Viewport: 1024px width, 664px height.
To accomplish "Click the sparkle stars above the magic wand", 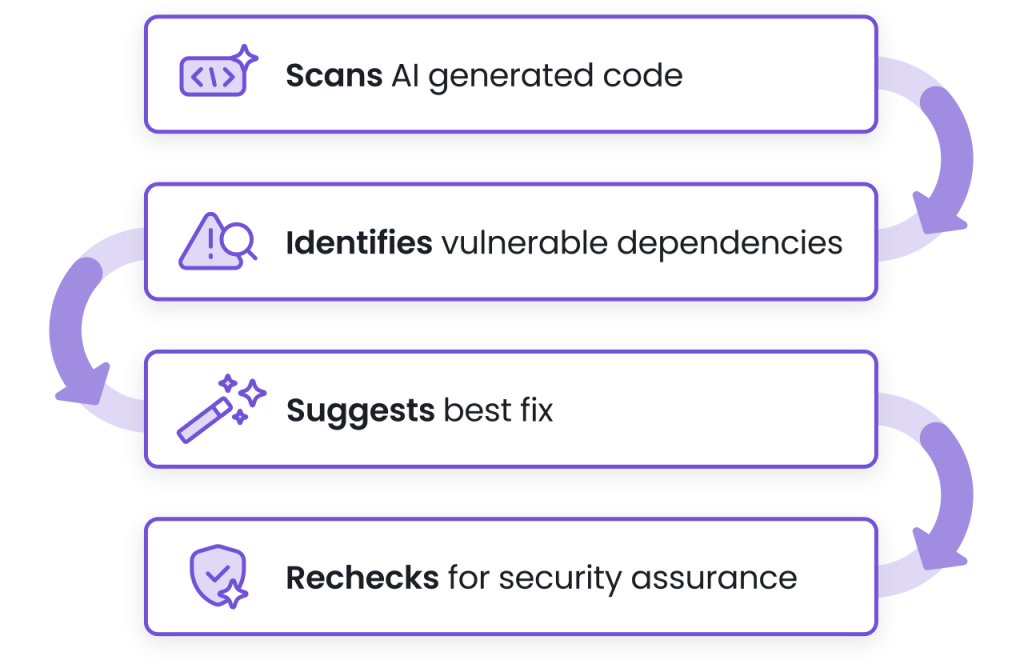I will (243, 388).
